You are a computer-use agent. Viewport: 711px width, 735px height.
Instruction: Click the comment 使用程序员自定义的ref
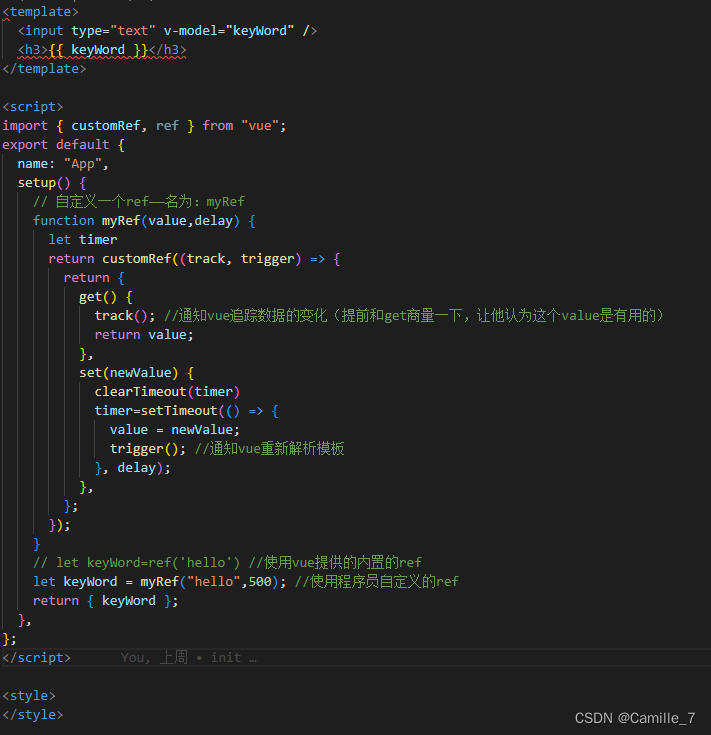tap(377, 582)
